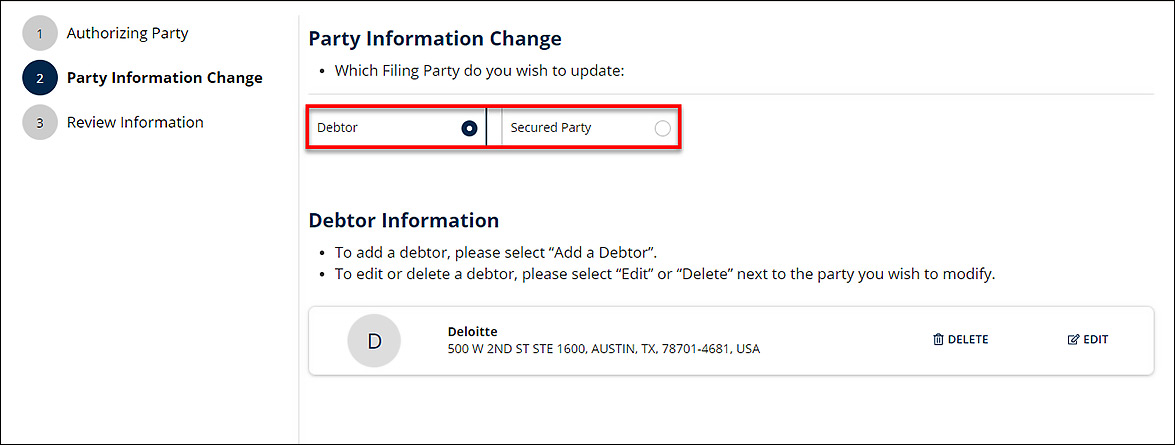
Task: Select the Debtor radio button
Action: [x=469, y=128]
